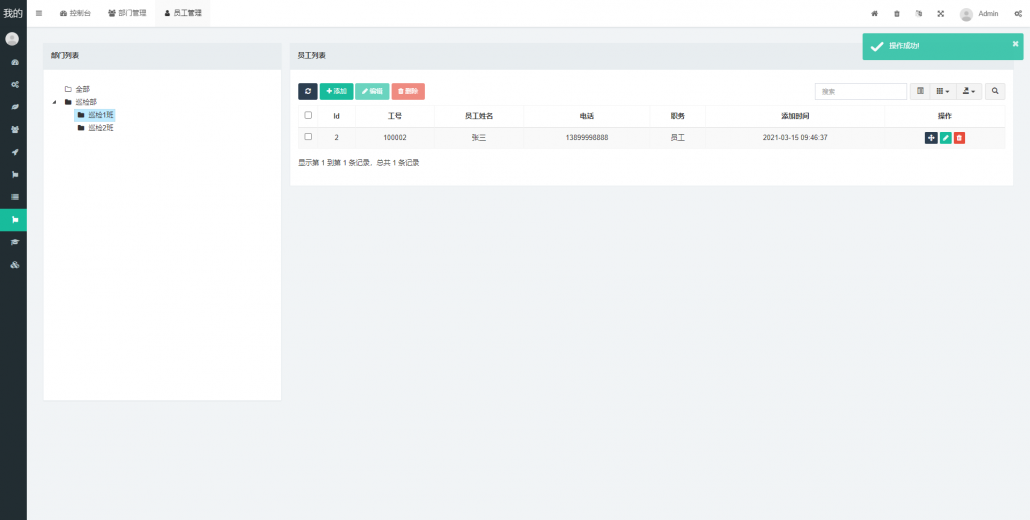Open the columns dropdown in table toolbar
1030x520 pixels.
pos(942,91)
